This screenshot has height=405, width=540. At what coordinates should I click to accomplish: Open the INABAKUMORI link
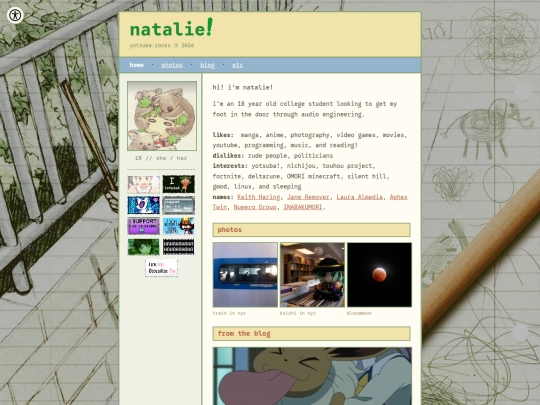click(x=303, y=207)
